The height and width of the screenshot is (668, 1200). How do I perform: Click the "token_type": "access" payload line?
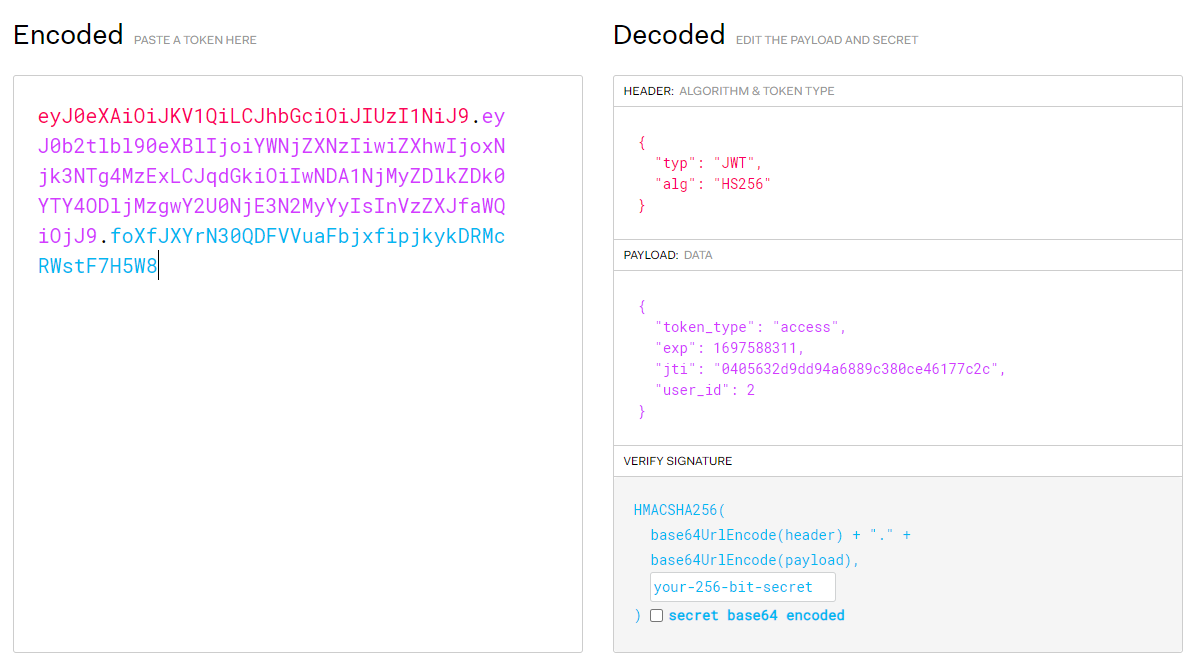pyautogui.click(x=751, y=327)
